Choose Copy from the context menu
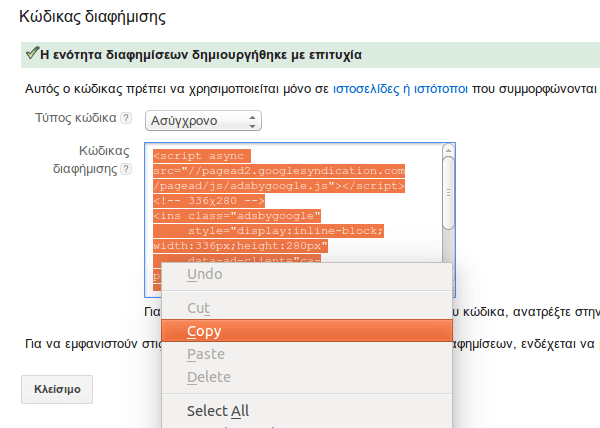This screenshot has width=600, height=428. pyautogui.click(x=307, y=331)
